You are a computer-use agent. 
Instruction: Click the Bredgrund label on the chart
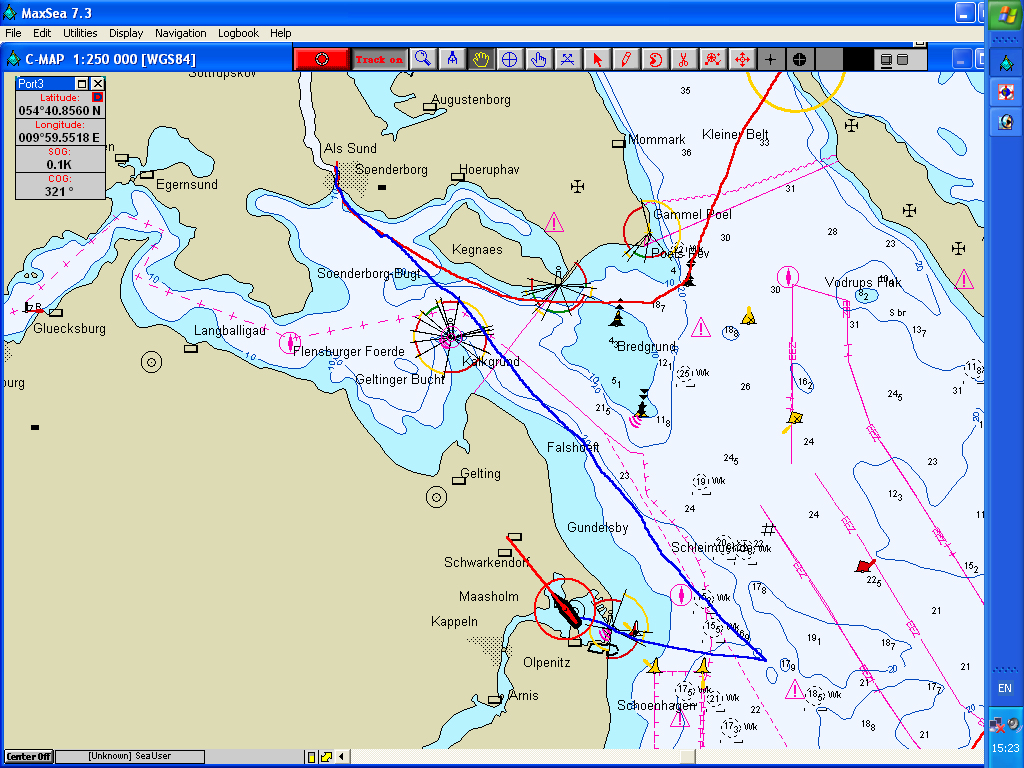coord(647,346)
